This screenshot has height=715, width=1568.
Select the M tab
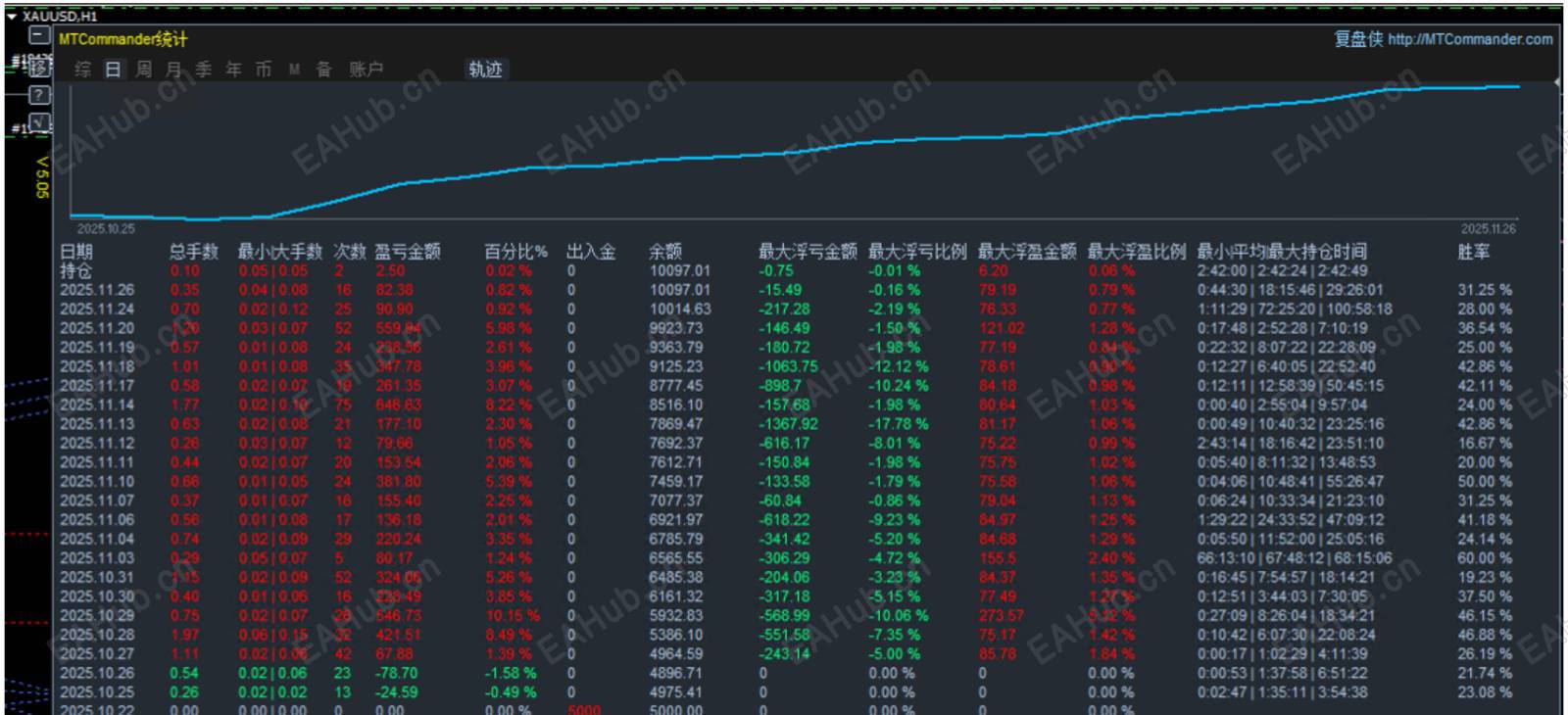pos(294,70)
